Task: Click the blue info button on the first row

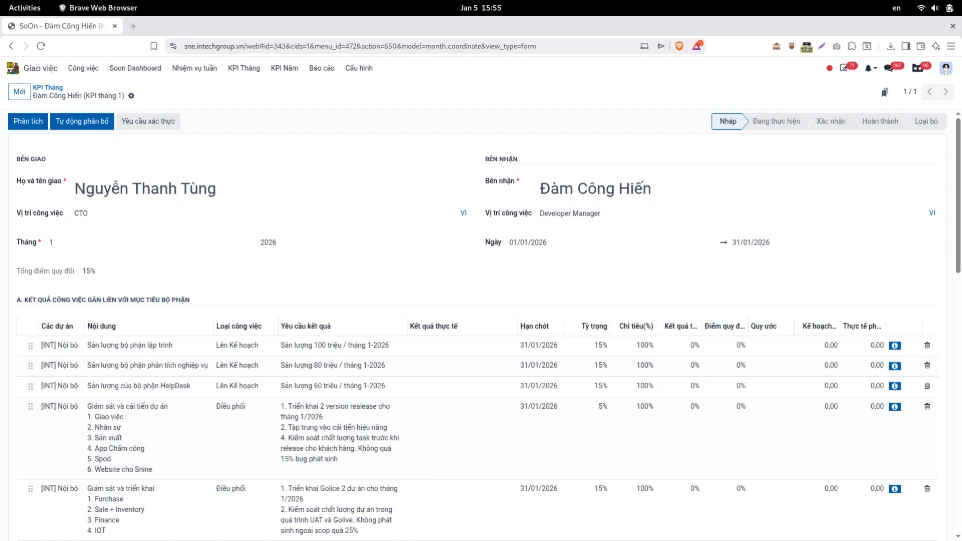Action: point(894,345)
